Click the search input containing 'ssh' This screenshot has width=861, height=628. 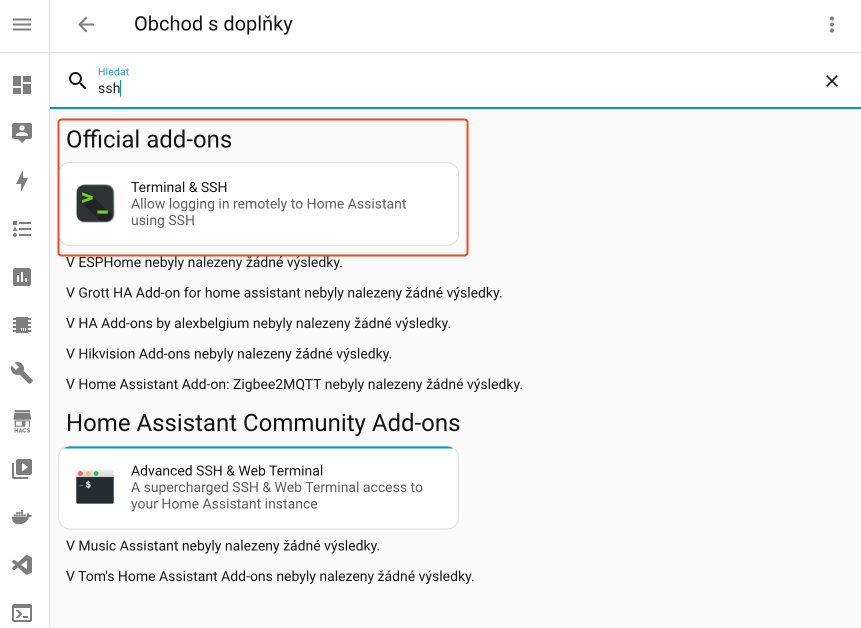click(450, 88)
